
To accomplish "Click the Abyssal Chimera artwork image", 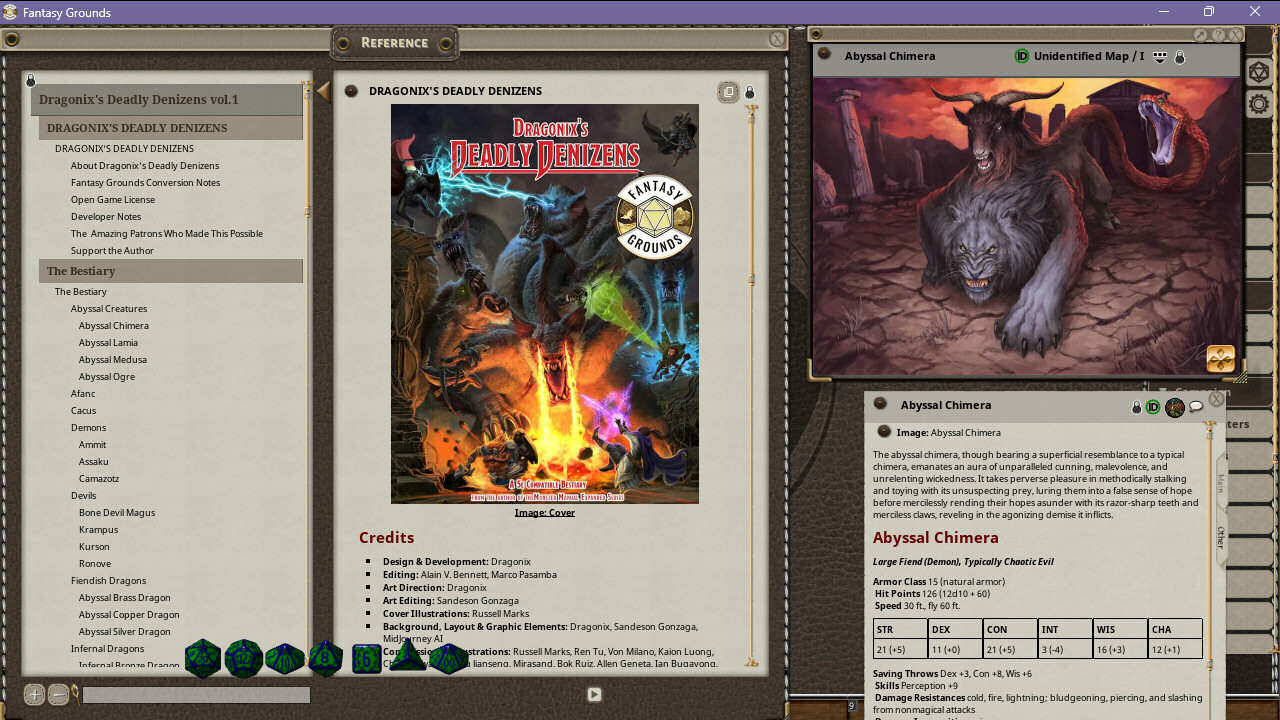I will 1026,226.
